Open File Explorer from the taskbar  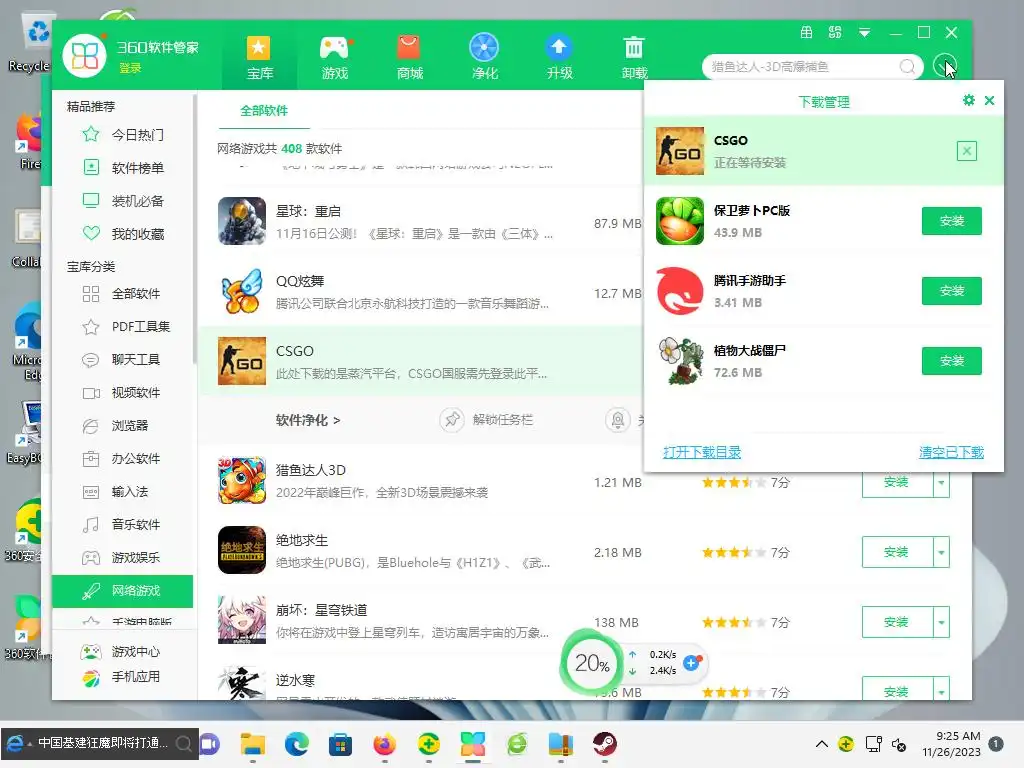pyautogui.click(x=253, y=744)
